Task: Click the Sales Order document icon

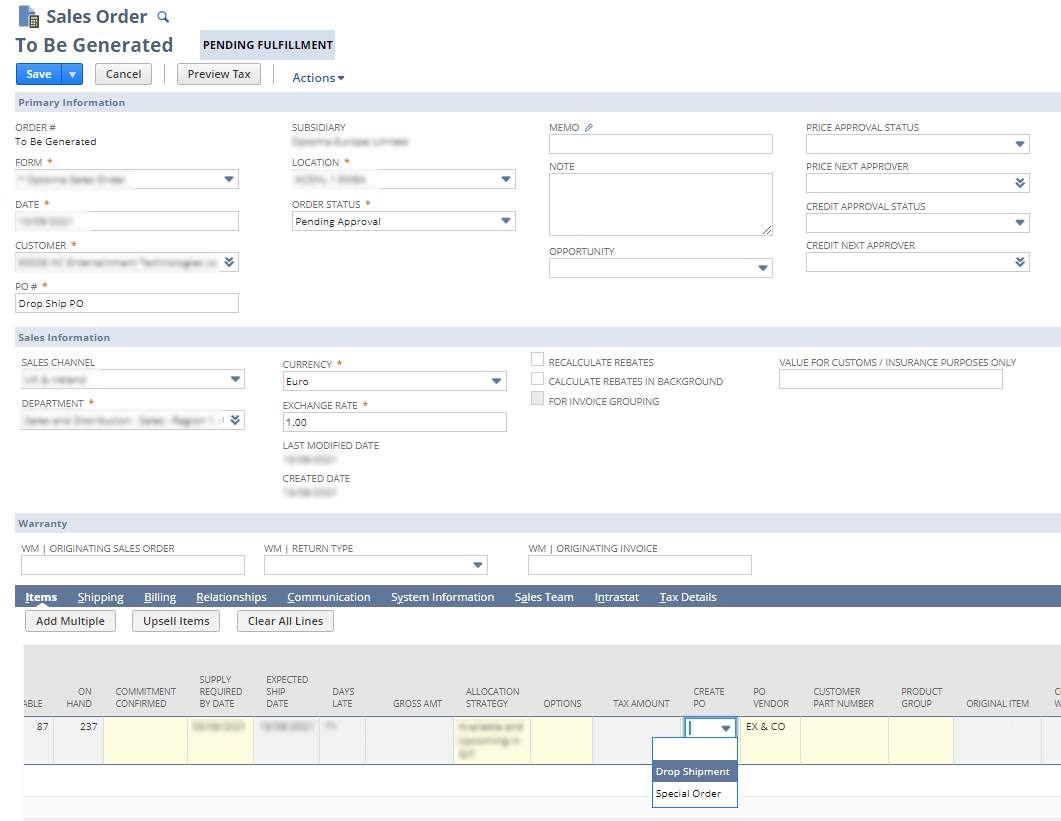Action: [x=29, y=17]
